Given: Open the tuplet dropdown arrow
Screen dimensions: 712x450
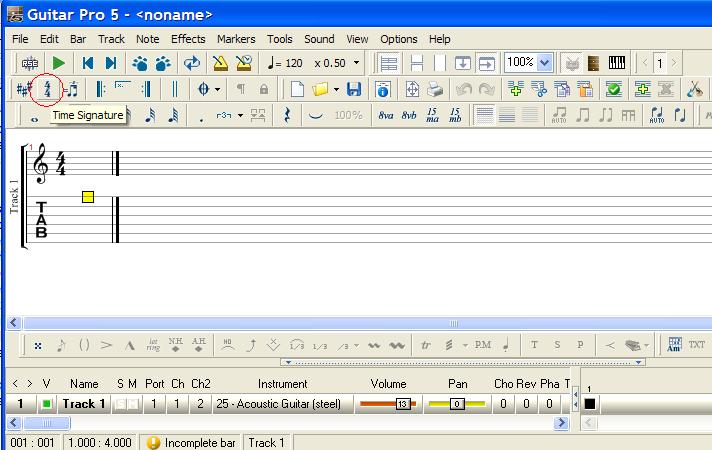Looking at the screenshot, I should tap(240, 115).
